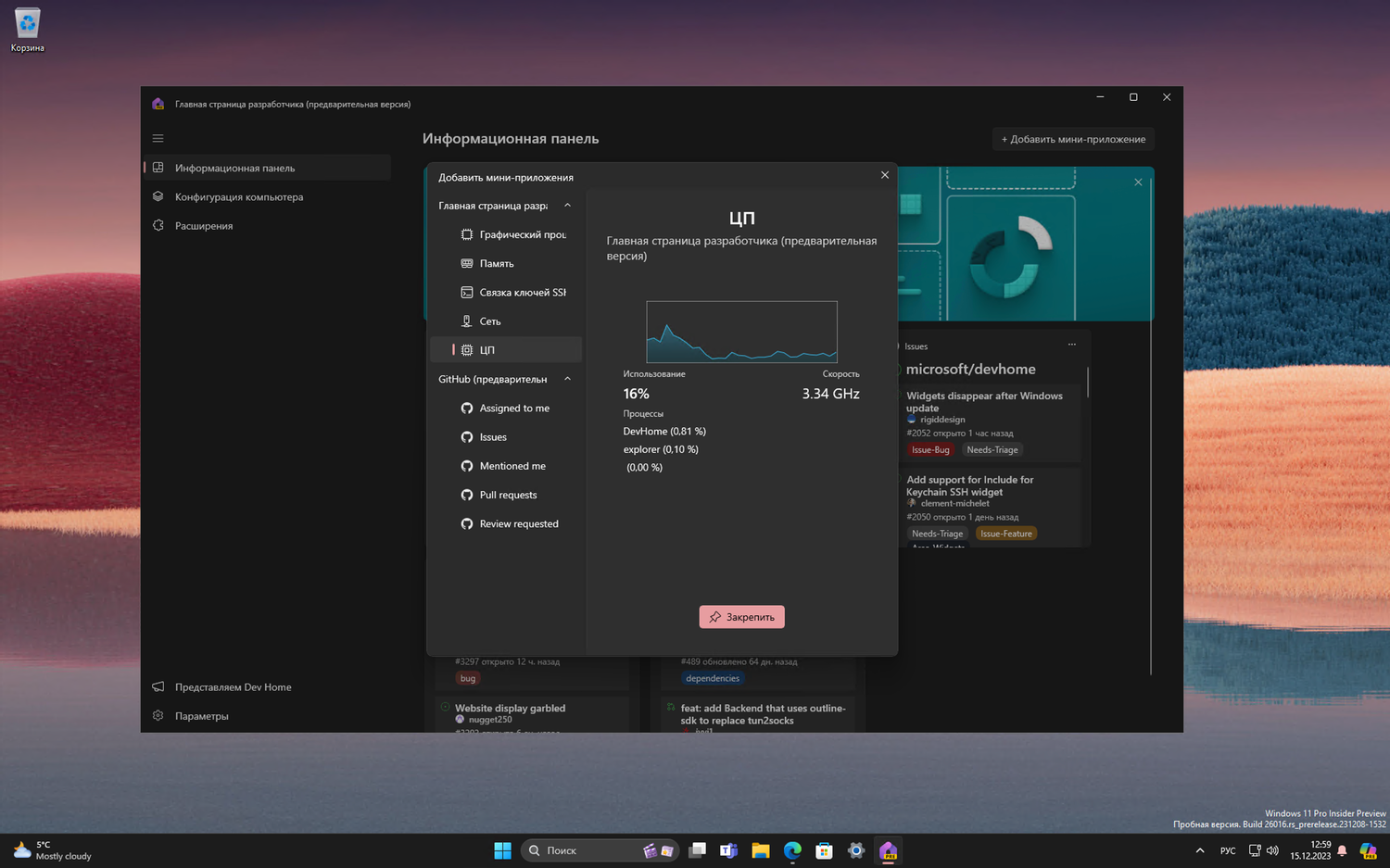
Task: Open Microsoft Edge from the taskbar
Action: coord(792,850)
